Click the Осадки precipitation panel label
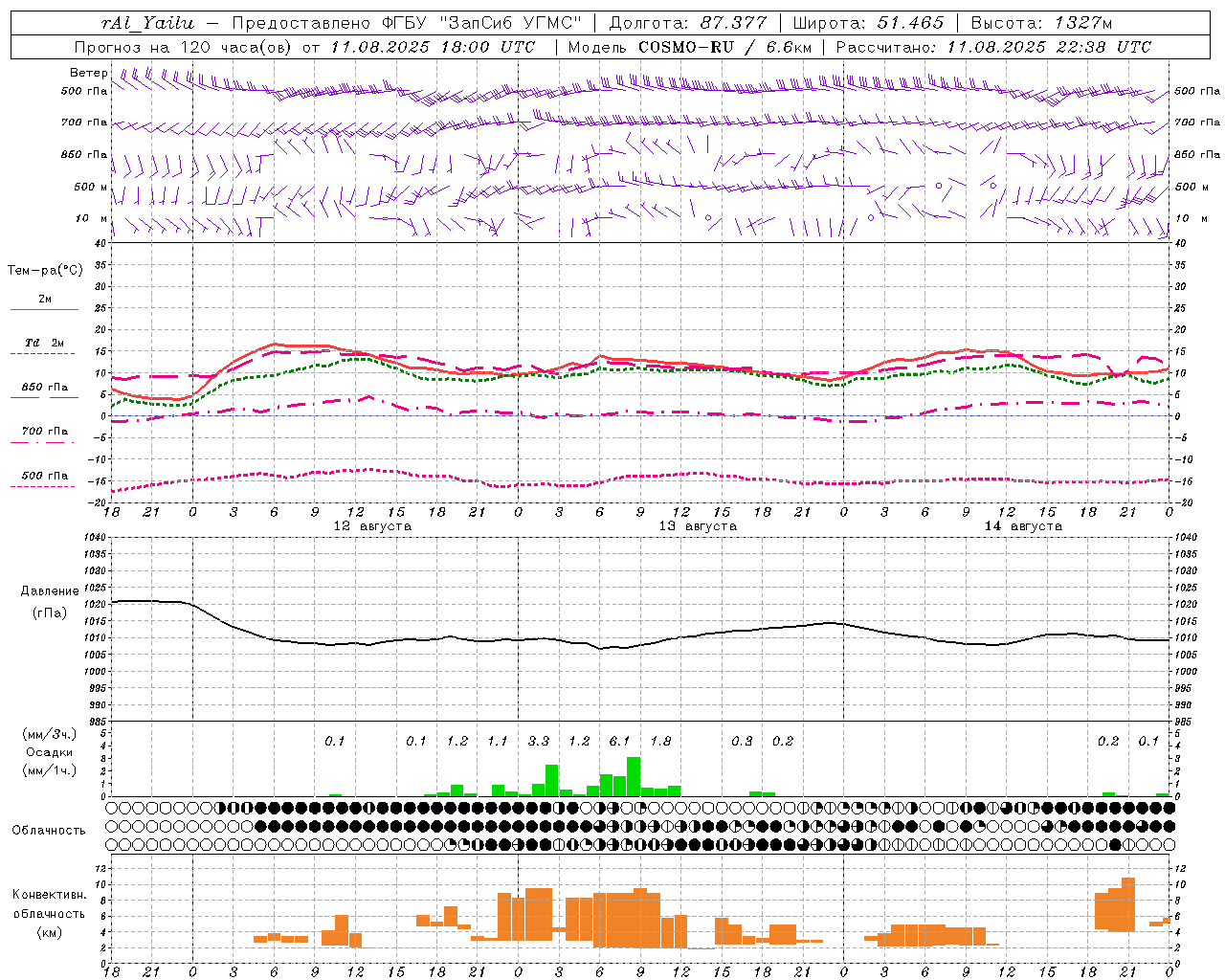The height and width of the screenshot is (980, 1225). tap(49, 752)
